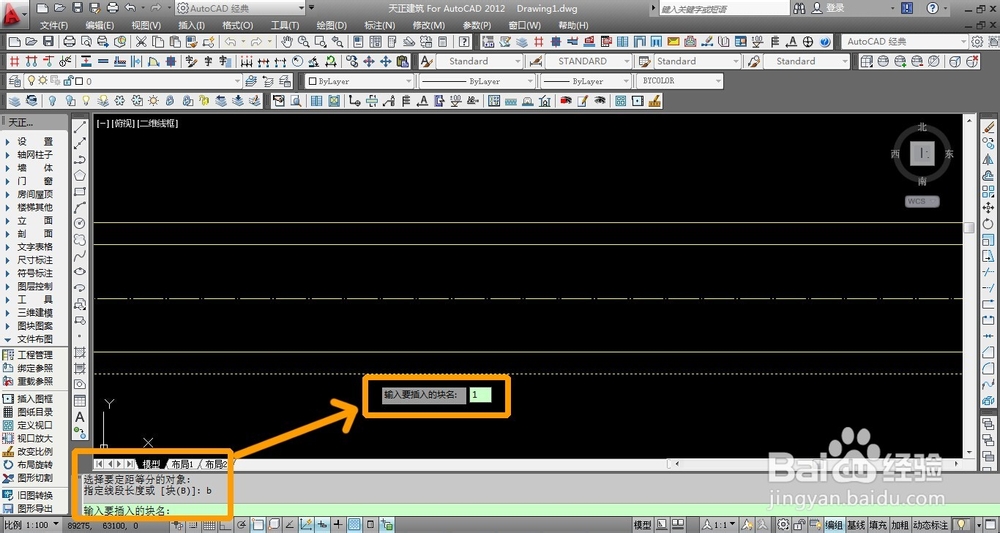Image resolution: width=1000 pixels, height=533 pixels.
Task: Click the 登录 sign-in link
Action: click(x=834, y=8)
